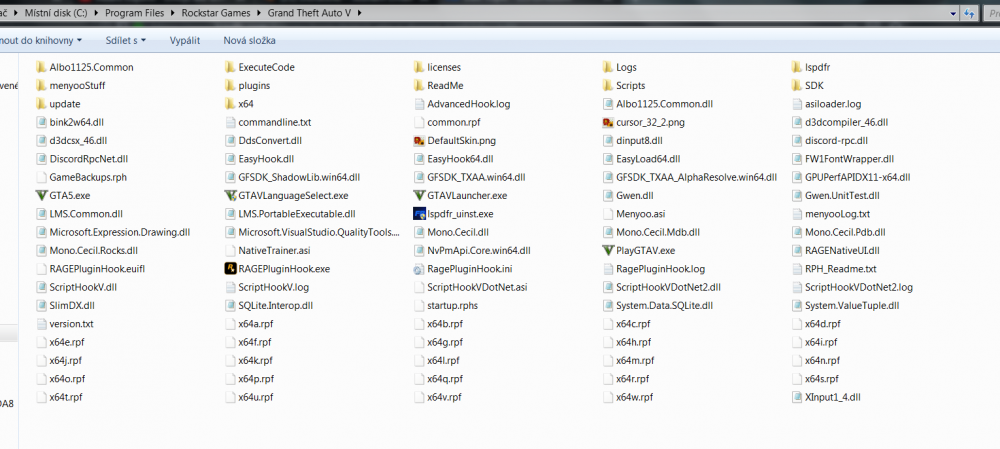Select the lspdfr folder icon

[797, 67]
